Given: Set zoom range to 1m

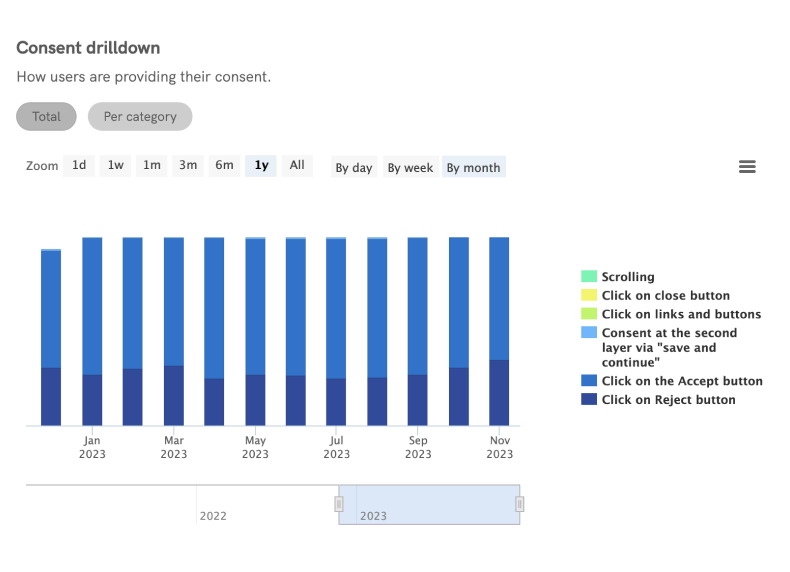Looking at the screenshot, I should pyautogui.click(x=152, y=166).
